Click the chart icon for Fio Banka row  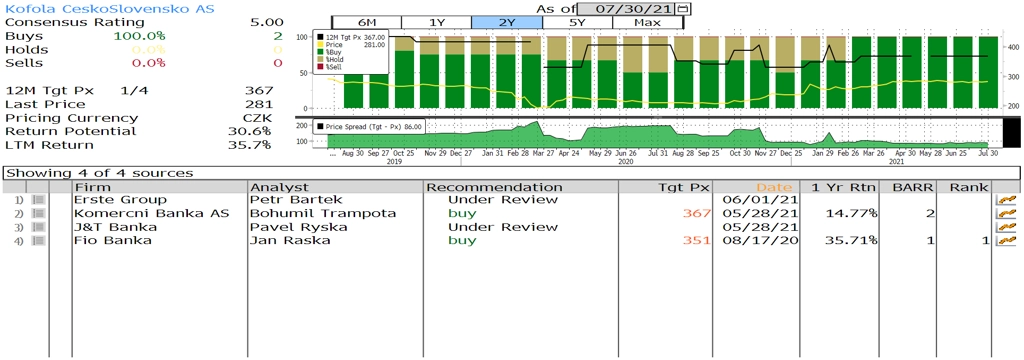pyautogui.click(x=1007, y=241)
